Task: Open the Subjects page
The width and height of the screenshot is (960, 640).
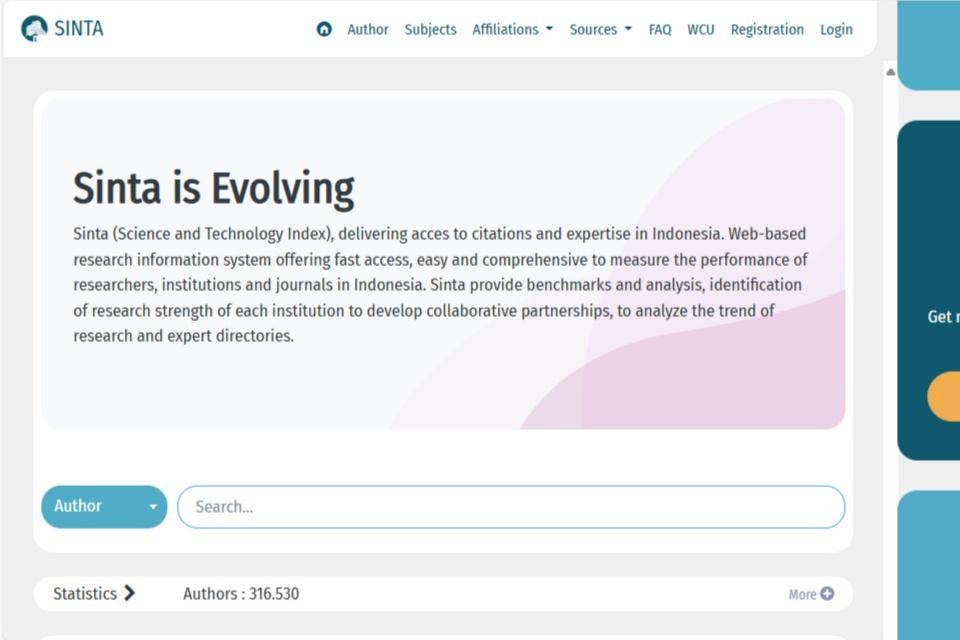Action: coord(430,29)
